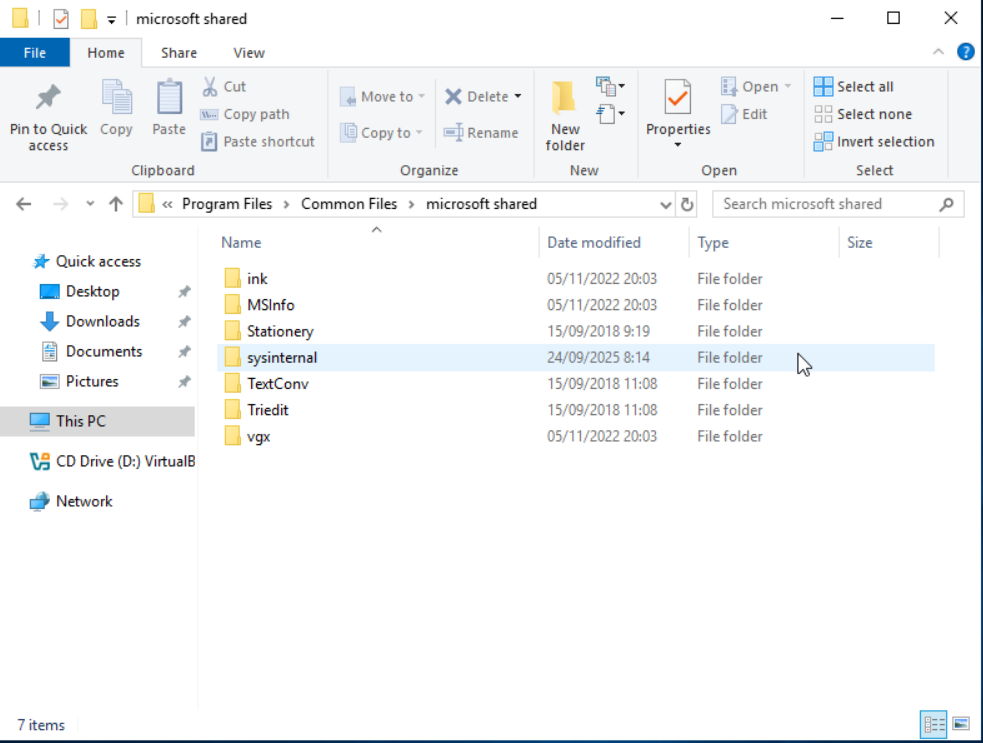Viewport: 983px width, 743px height.
Task: Collapse the ribbon with the chevron
Action: click(x=938, y=52)
